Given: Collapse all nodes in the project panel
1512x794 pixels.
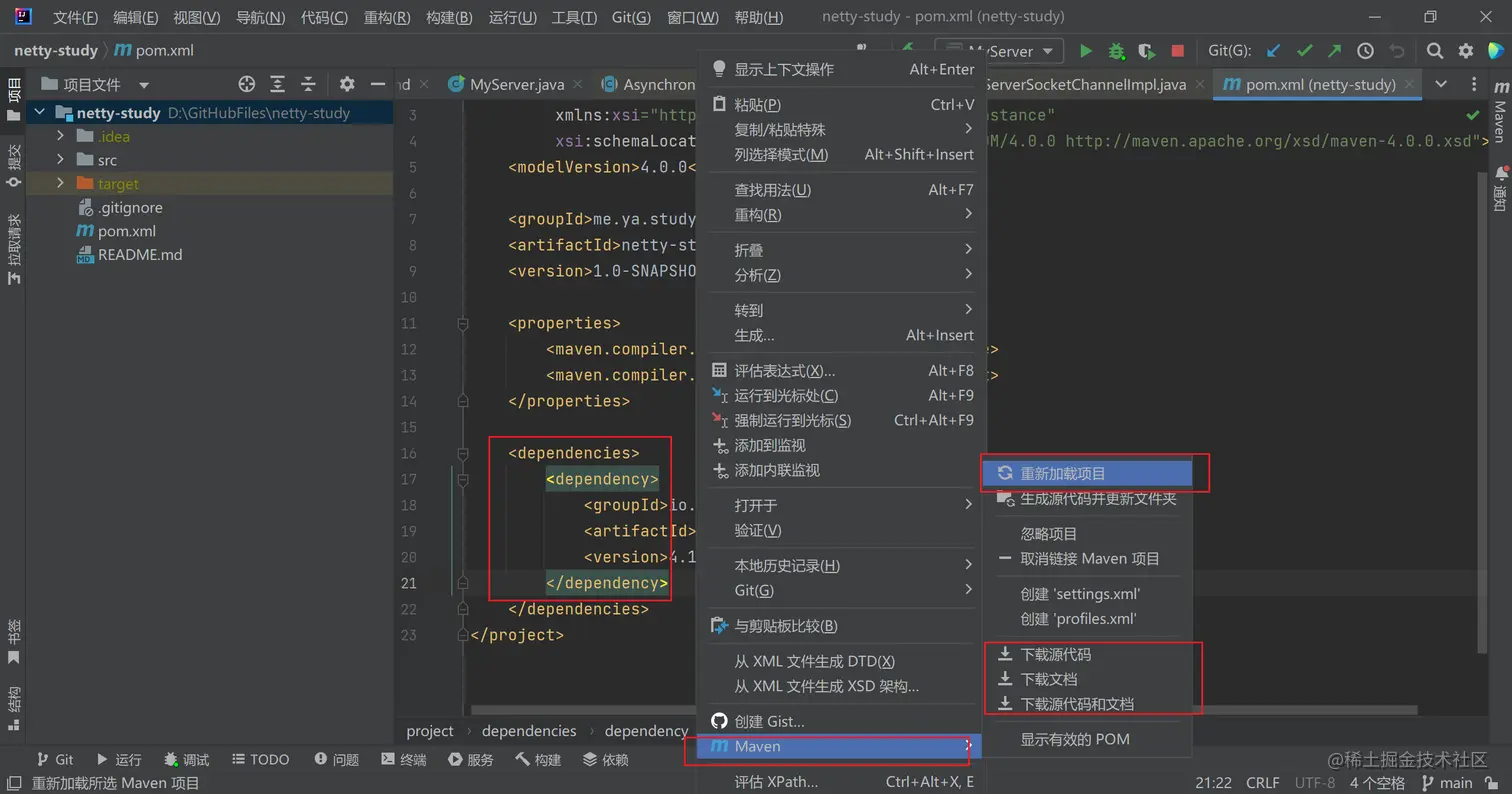Looking at the screenshot, I should [309, 84].
